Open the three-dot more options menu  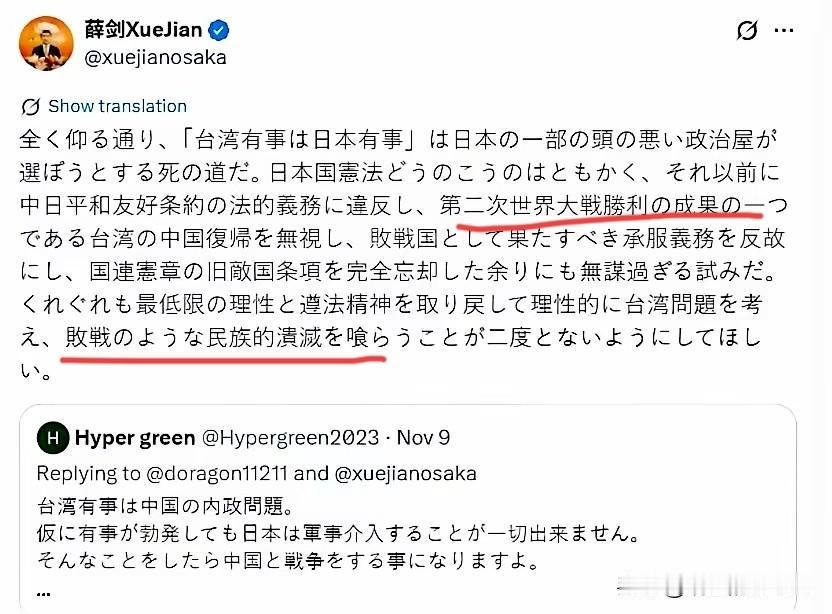(784, 30)
